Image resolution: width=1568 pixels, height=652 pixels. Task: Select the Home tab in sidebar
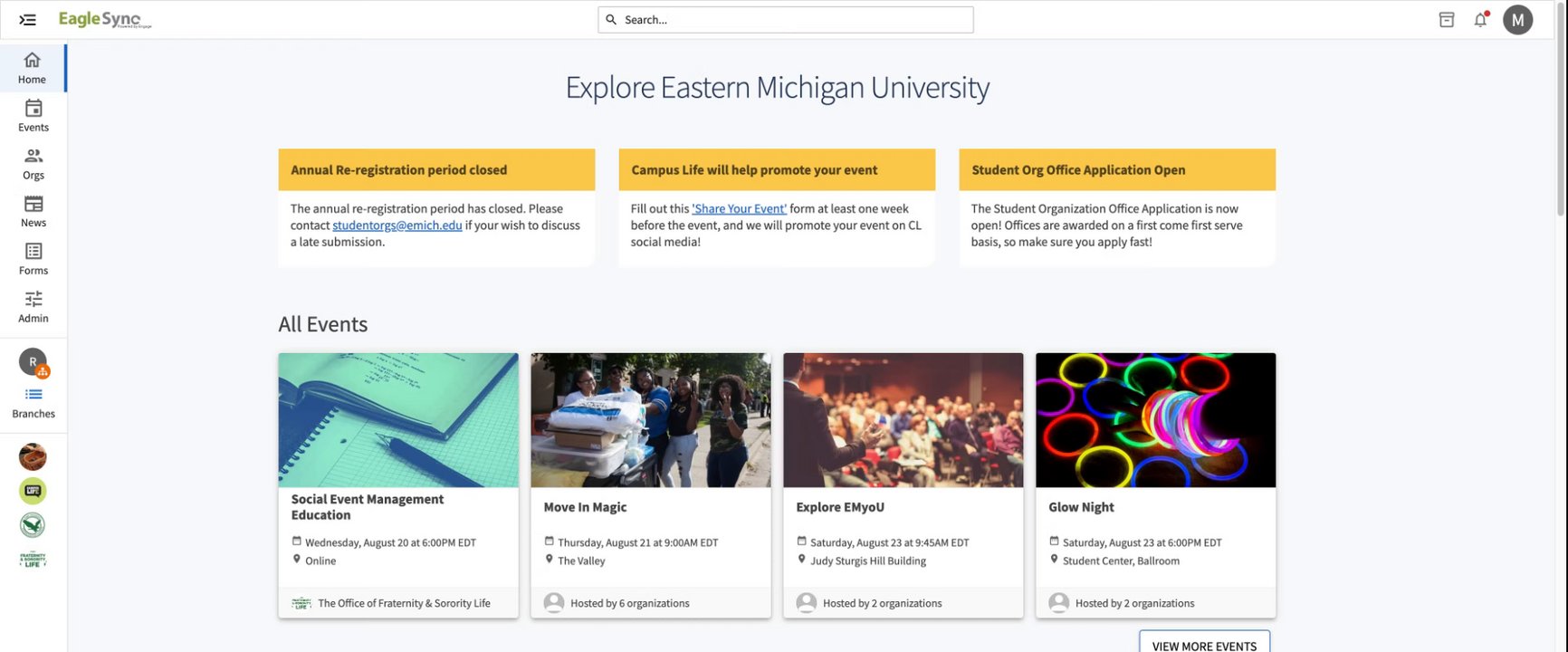click(x=33, y=68)
